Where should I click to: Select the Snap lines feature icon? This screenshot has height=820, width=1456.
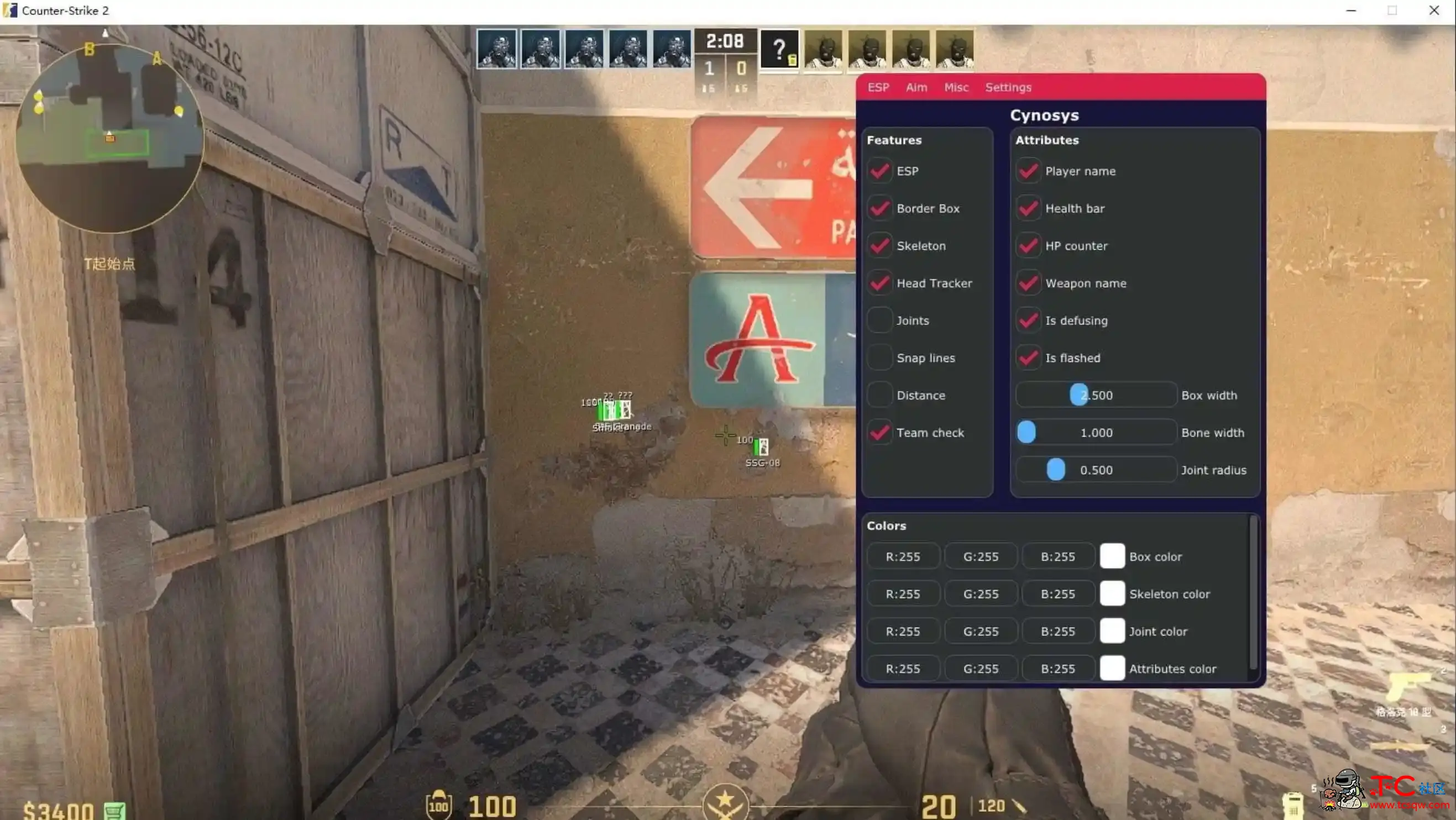(878, 357)
